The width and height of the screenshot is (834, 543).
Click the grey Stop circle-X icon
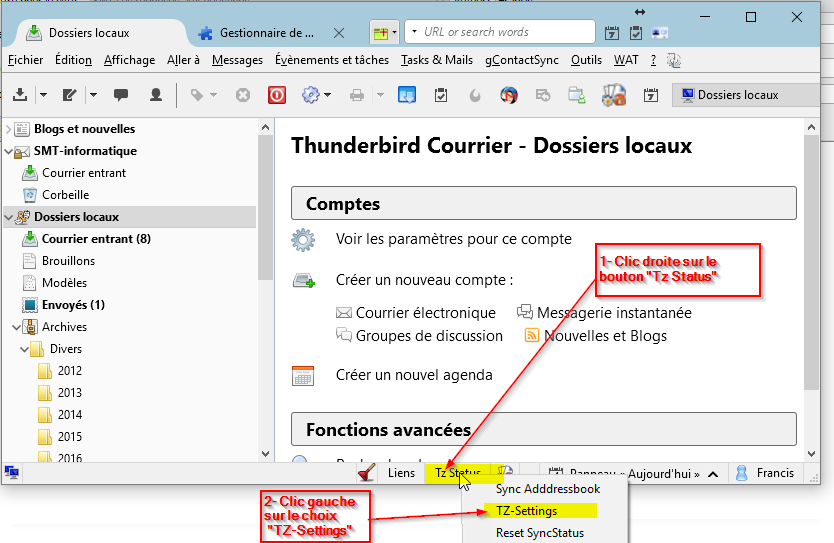243,95
